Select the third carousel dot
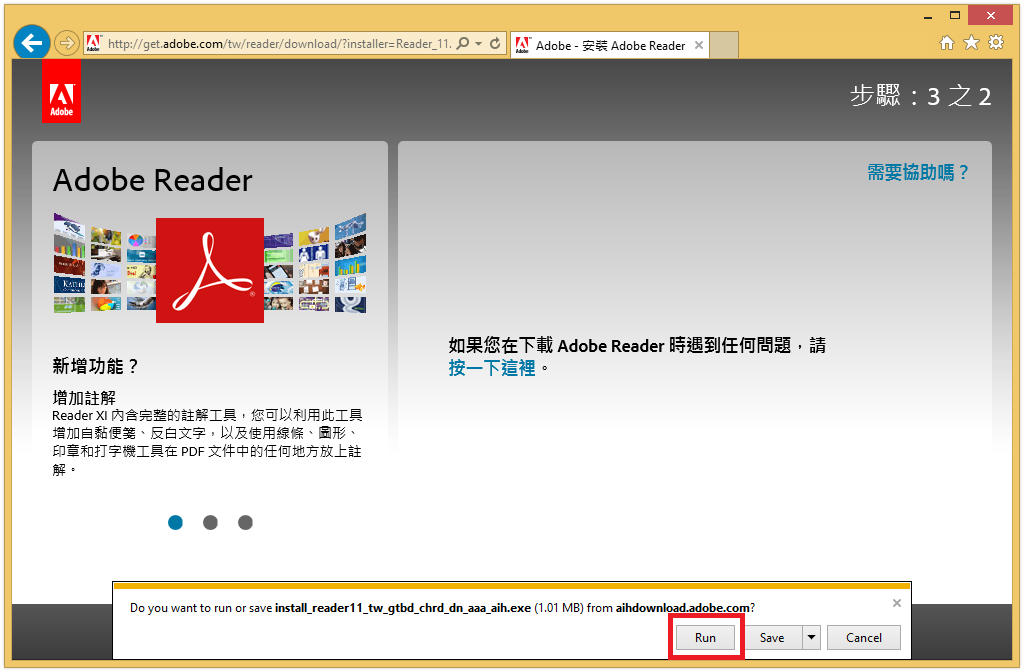1025x672 pixels. point(245,522)
